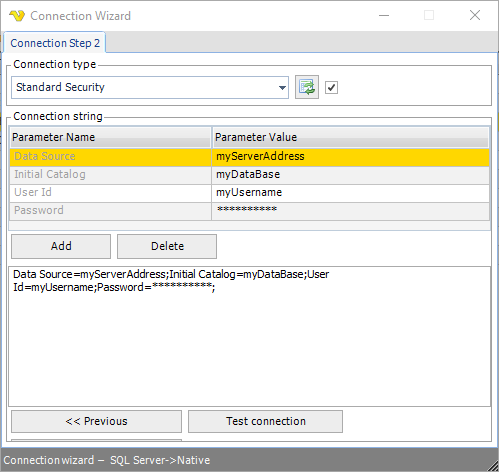
Task: Click the Parameter Value column header
Action: (x=351, y=137)
